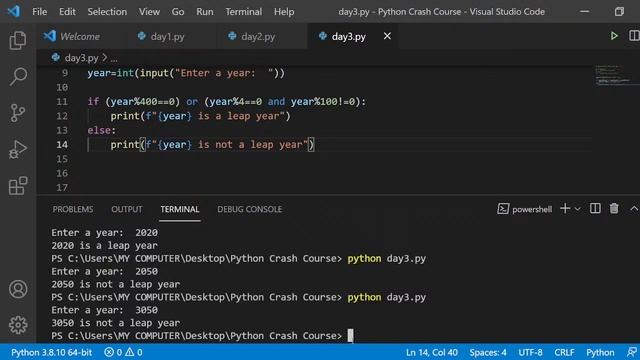This screenshot has width=640, height=360.
Task: Change file encoding UTF-8
Action: tap(530, 352)
